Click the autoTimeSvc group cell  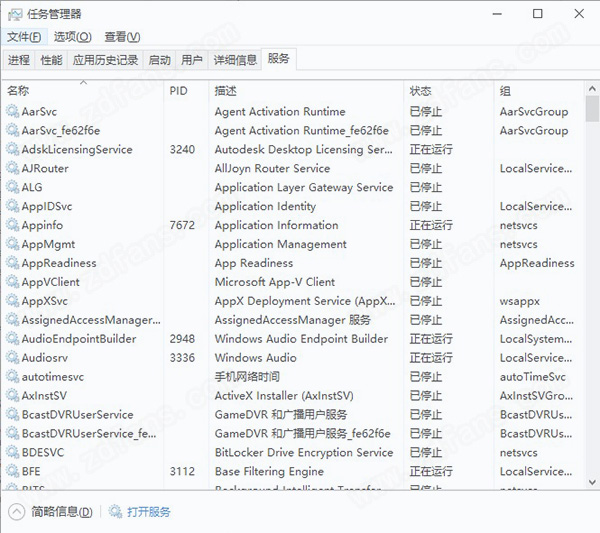(x=533, y=377)
